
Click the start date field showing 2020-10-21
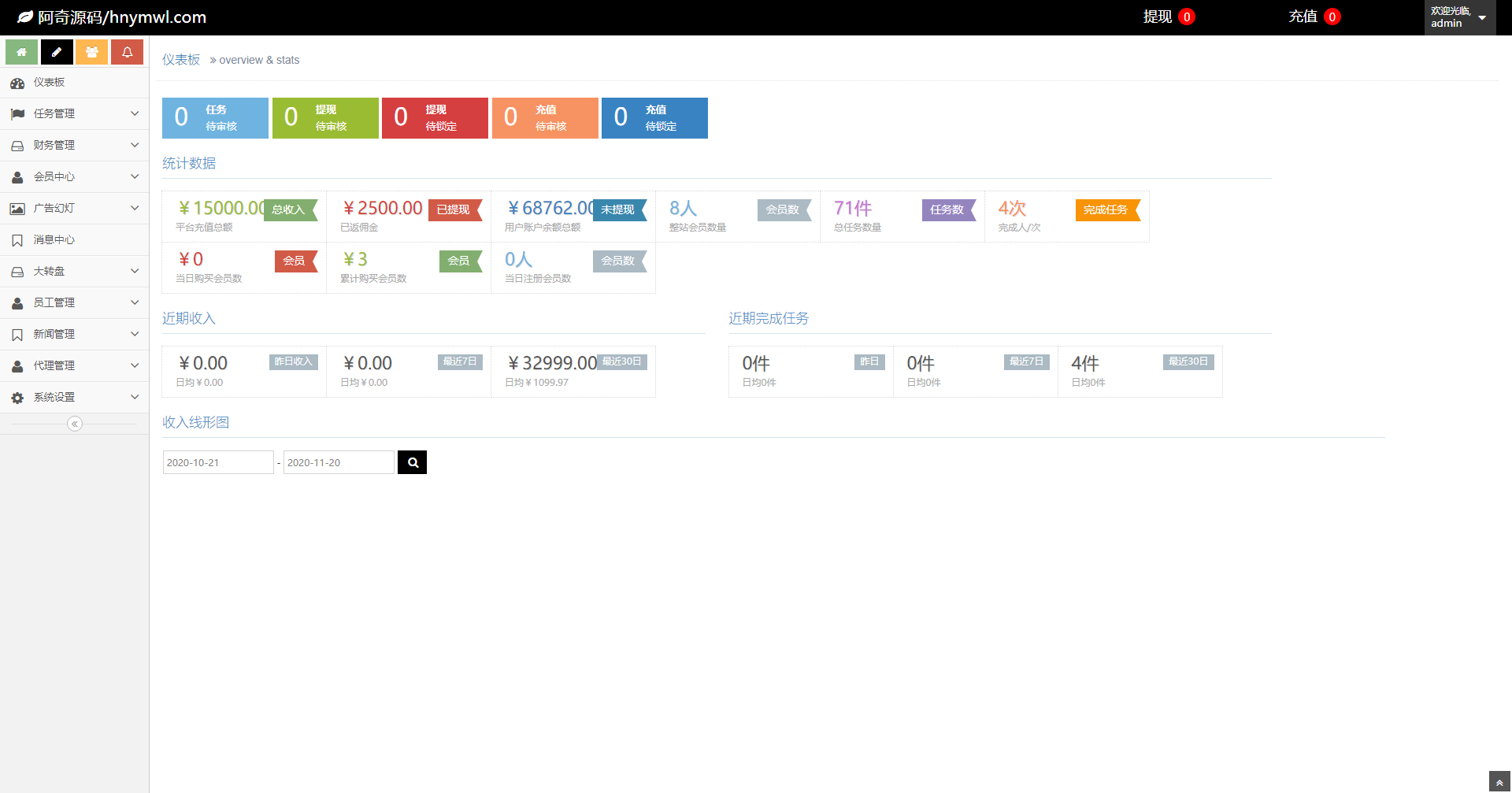[x=218, y=462]
